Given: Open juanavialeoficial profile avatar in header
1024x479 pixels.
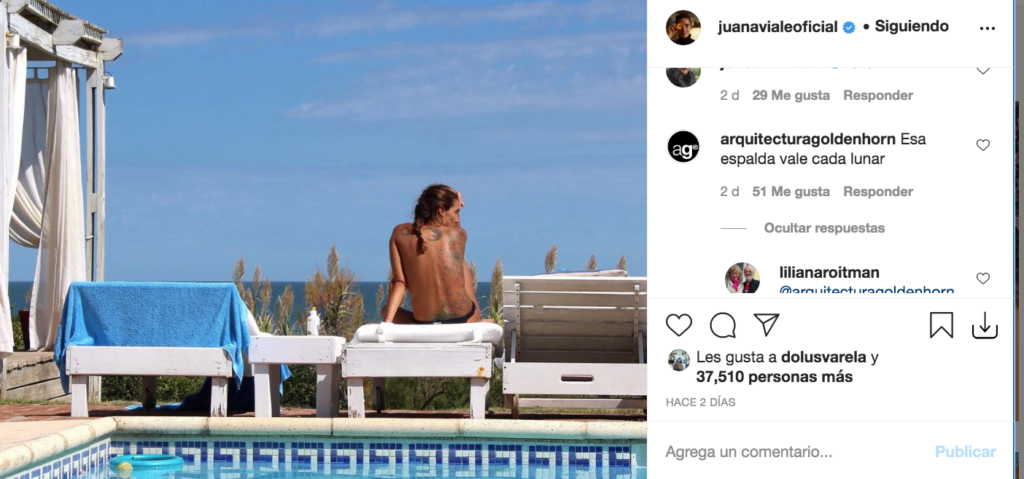Looking at the screenshot, I should pos(683,27).
